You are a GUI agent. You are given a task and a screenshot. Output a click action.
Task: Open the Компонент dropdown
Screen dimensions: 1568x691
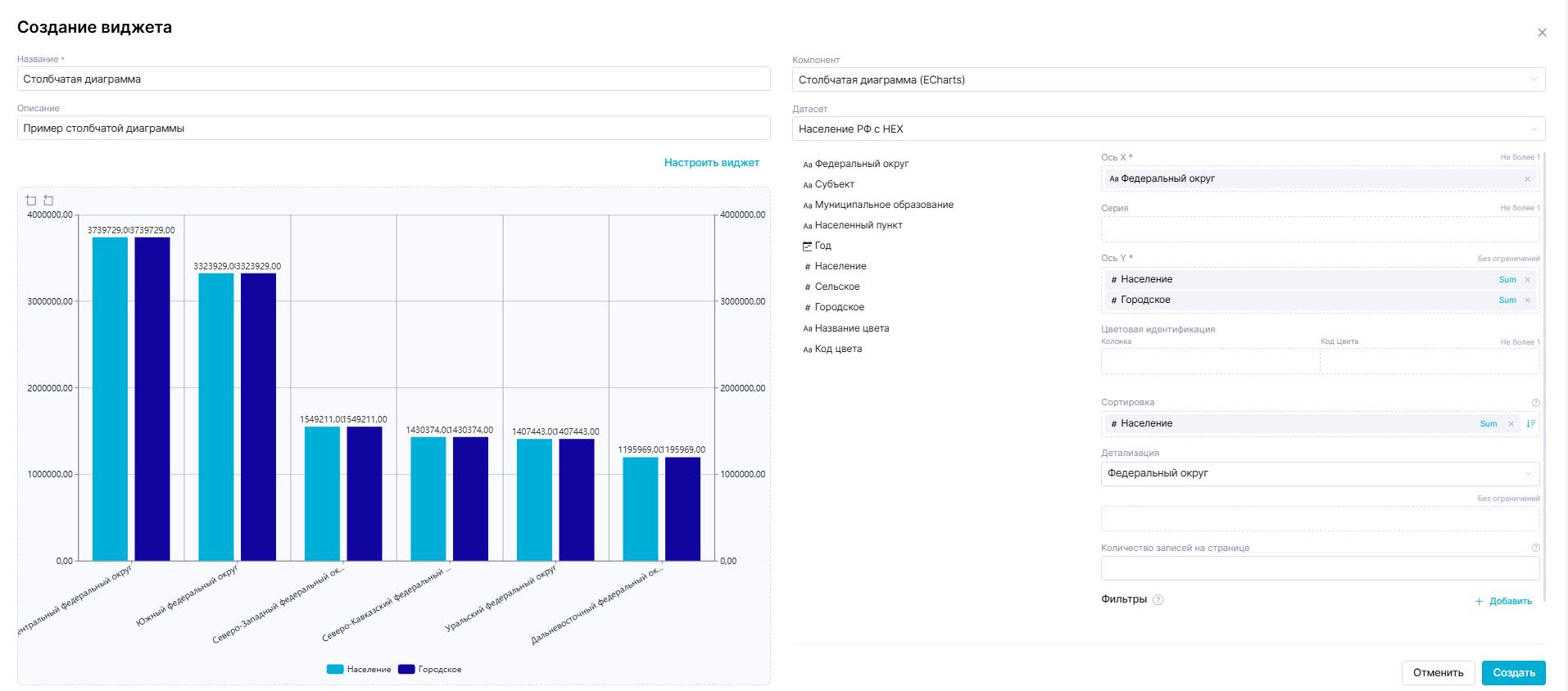1168,80
